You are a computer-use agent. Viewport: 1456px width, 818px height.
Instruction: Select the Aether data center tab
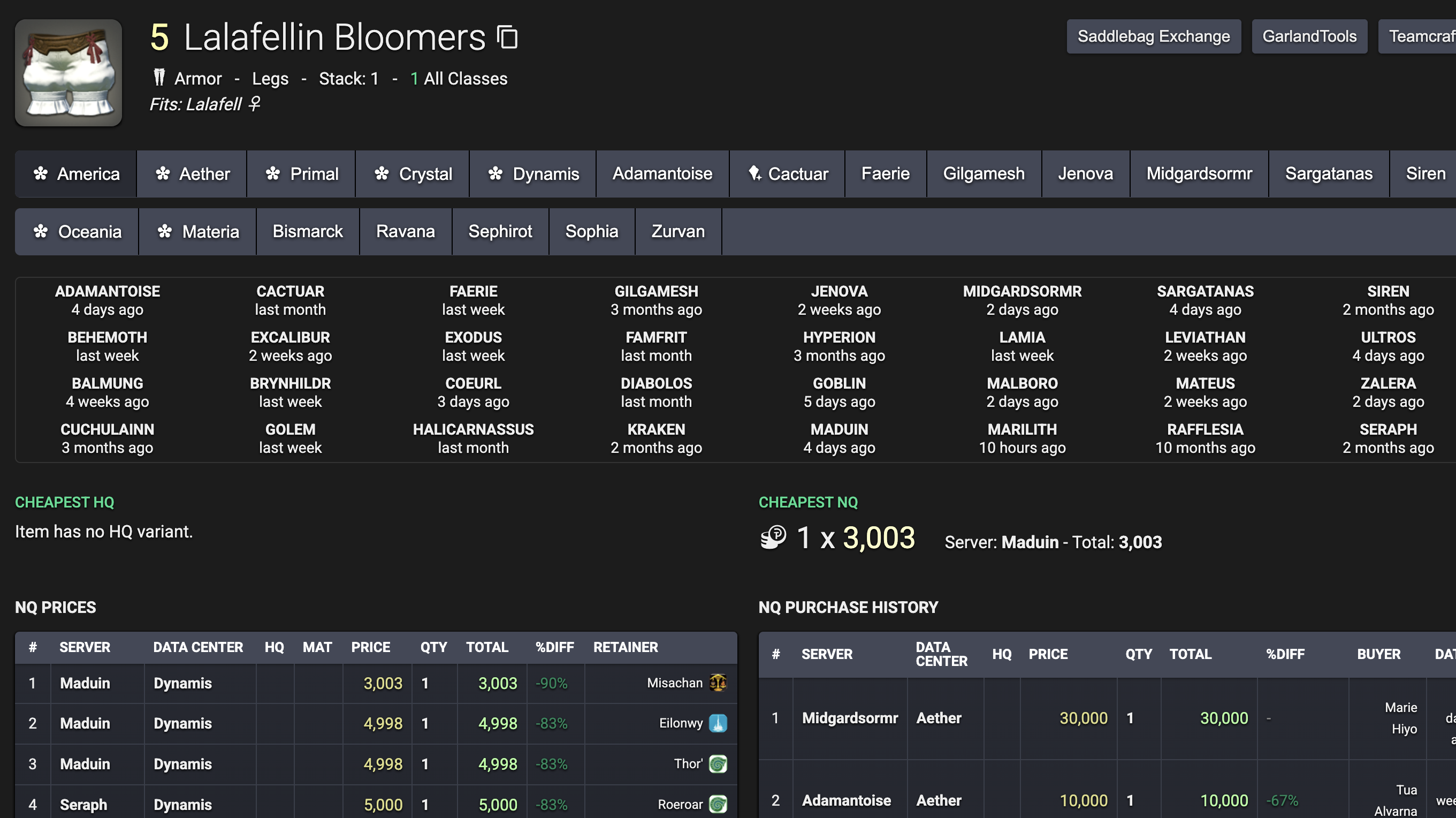(x=192, y=173)
